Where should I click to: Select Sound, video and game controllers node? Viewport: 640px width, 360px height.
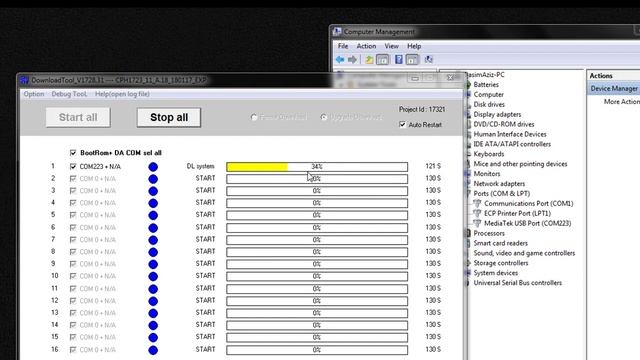coord(524,253)
